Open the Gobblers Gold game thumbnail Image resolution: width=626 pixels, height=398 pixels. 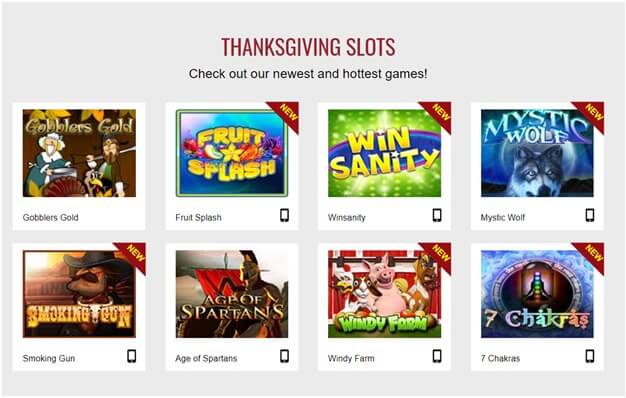79,153
